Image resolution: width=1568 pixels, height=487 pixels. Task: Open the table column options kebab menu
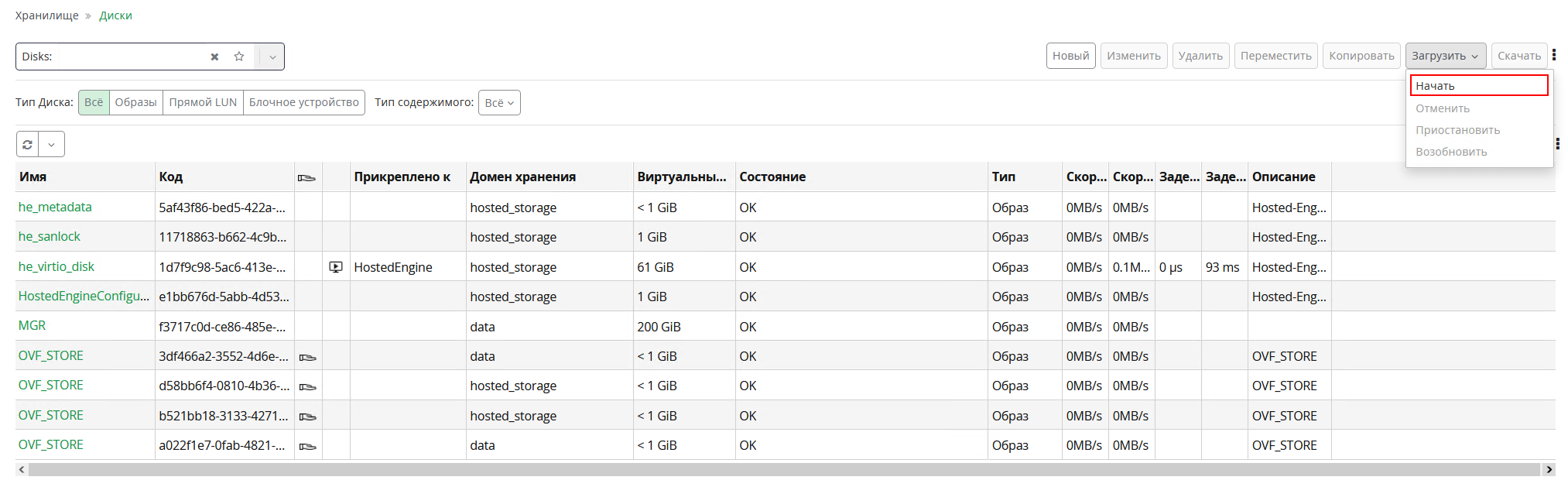1556,143
